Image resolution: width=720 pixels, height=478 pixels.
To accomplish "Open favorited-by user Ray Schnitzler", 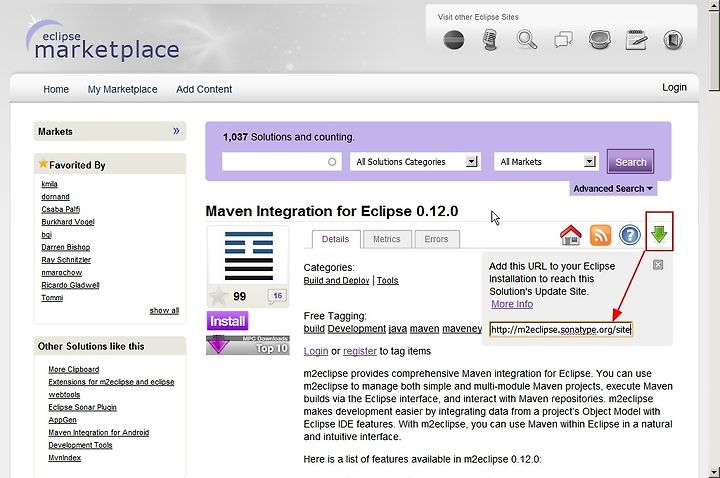I will coord(66,260).
